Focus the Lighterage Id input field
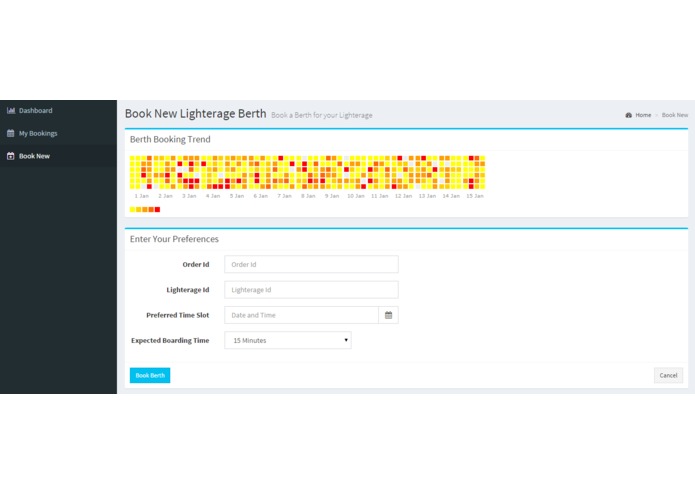Image resolution: width=695 pixels, height=494 pixels. pyautogui.click(x=311, y=290)
